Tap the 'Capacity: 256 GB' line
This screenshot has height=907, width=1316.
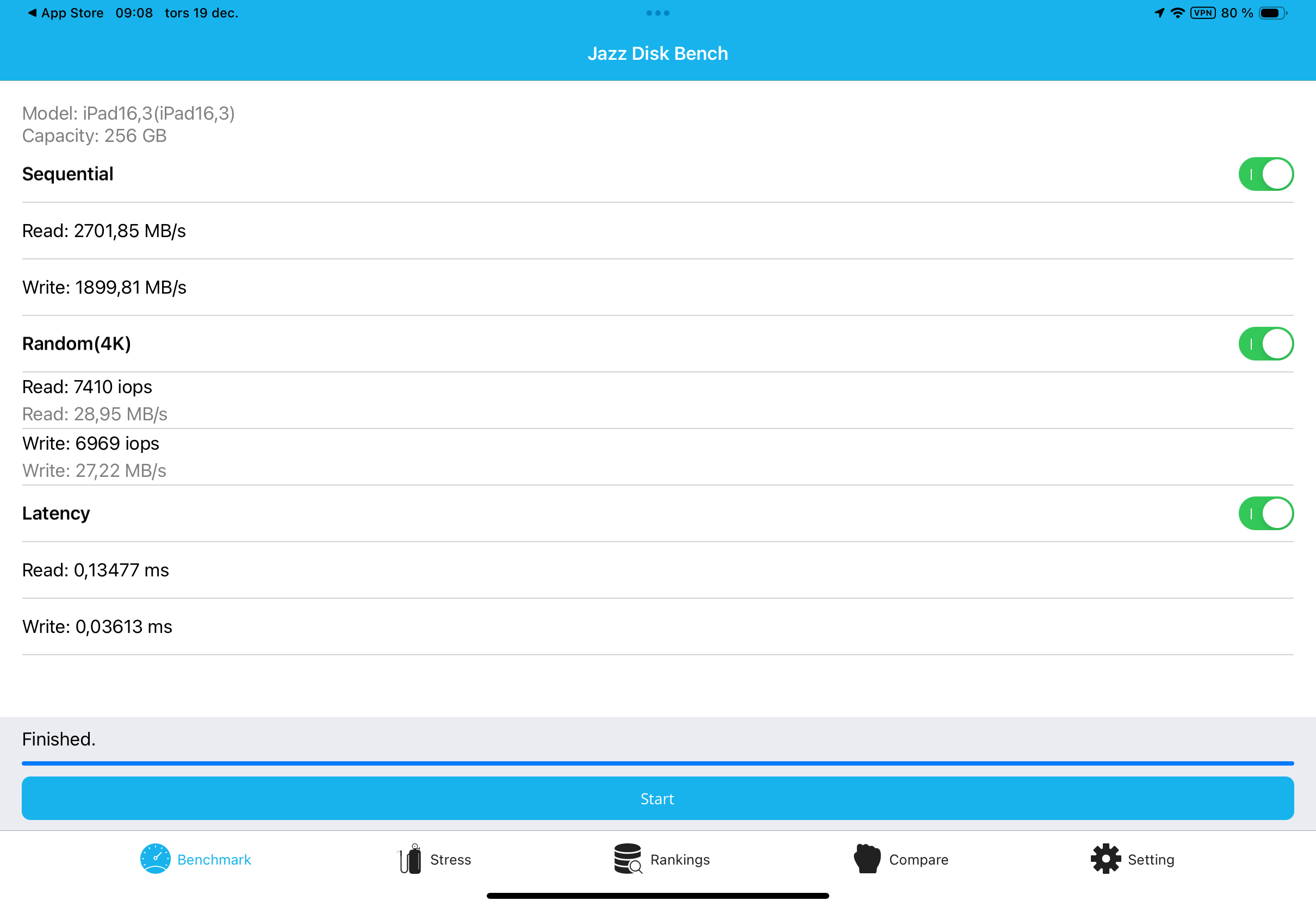pyautogui.click(x=94, y=136)
